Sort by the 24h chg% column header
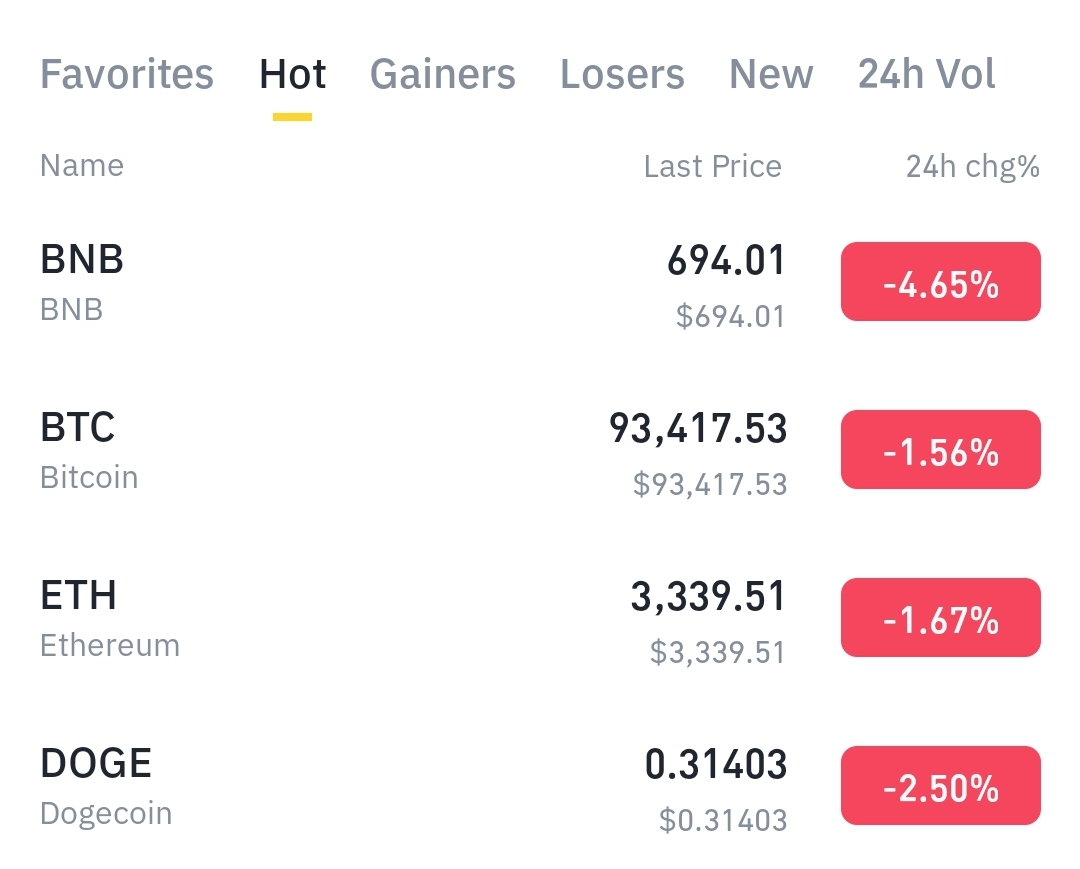This screenshot has width=1080, height=869. coord(972,166)
